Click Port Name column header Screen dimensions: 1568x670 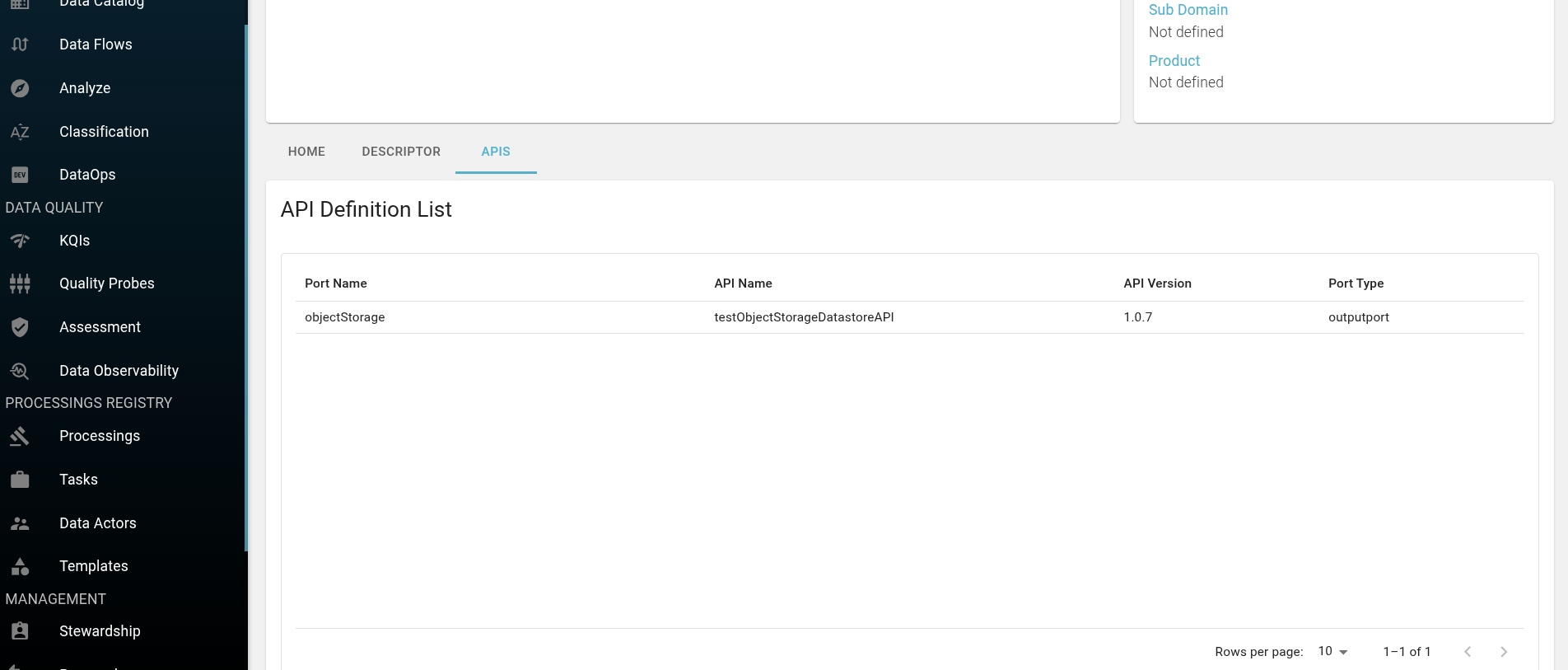336,283
